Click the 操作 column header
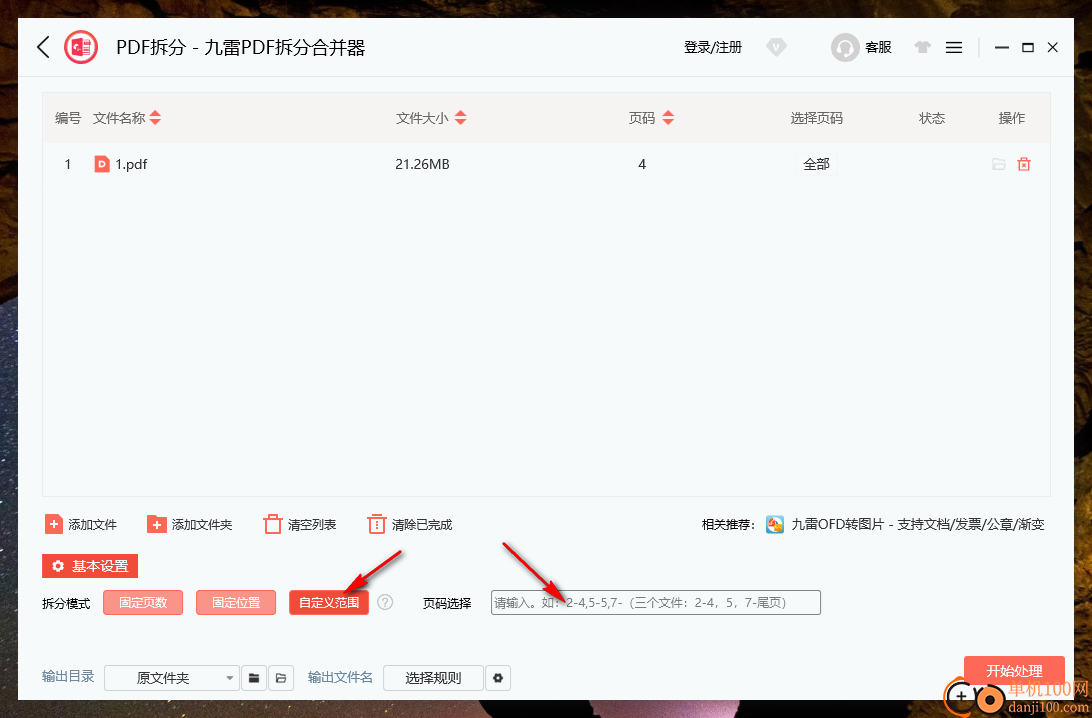This screenshot has height=718, width=1092. pyautogui.click(x=1011, y=118)
